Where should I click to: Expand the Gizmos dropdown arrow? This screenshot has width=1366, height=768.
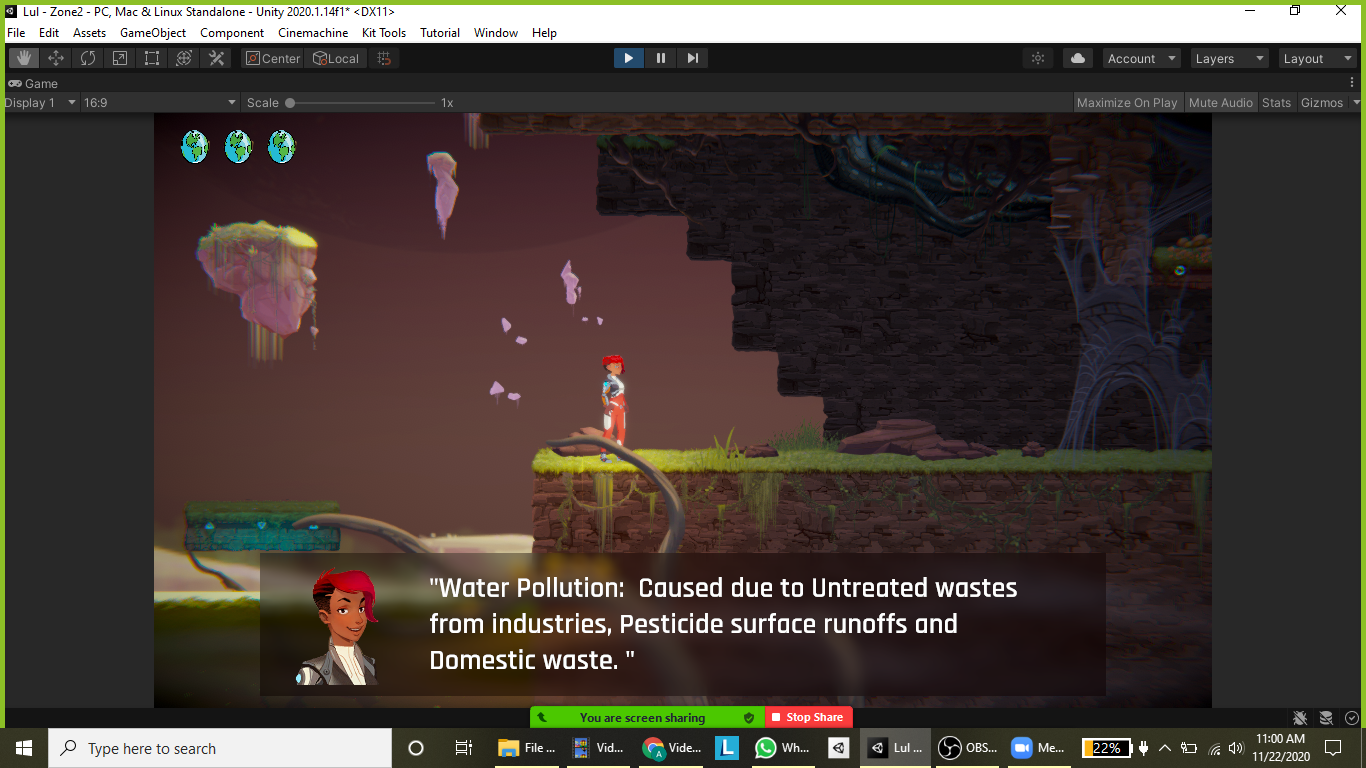(1356, 102)
